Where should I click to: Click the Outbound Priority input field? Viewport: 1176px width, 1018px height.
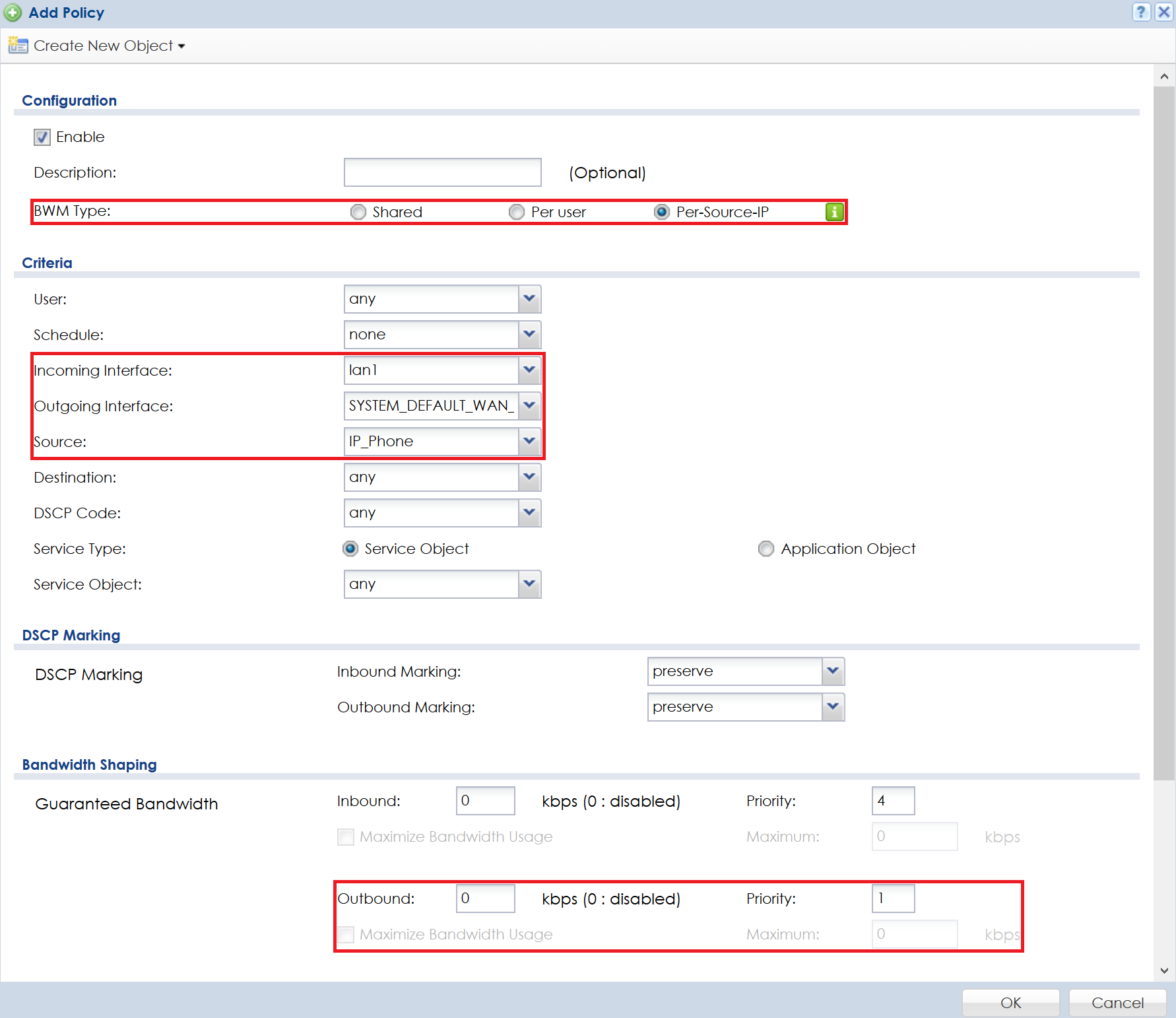[x=893, y=899]
